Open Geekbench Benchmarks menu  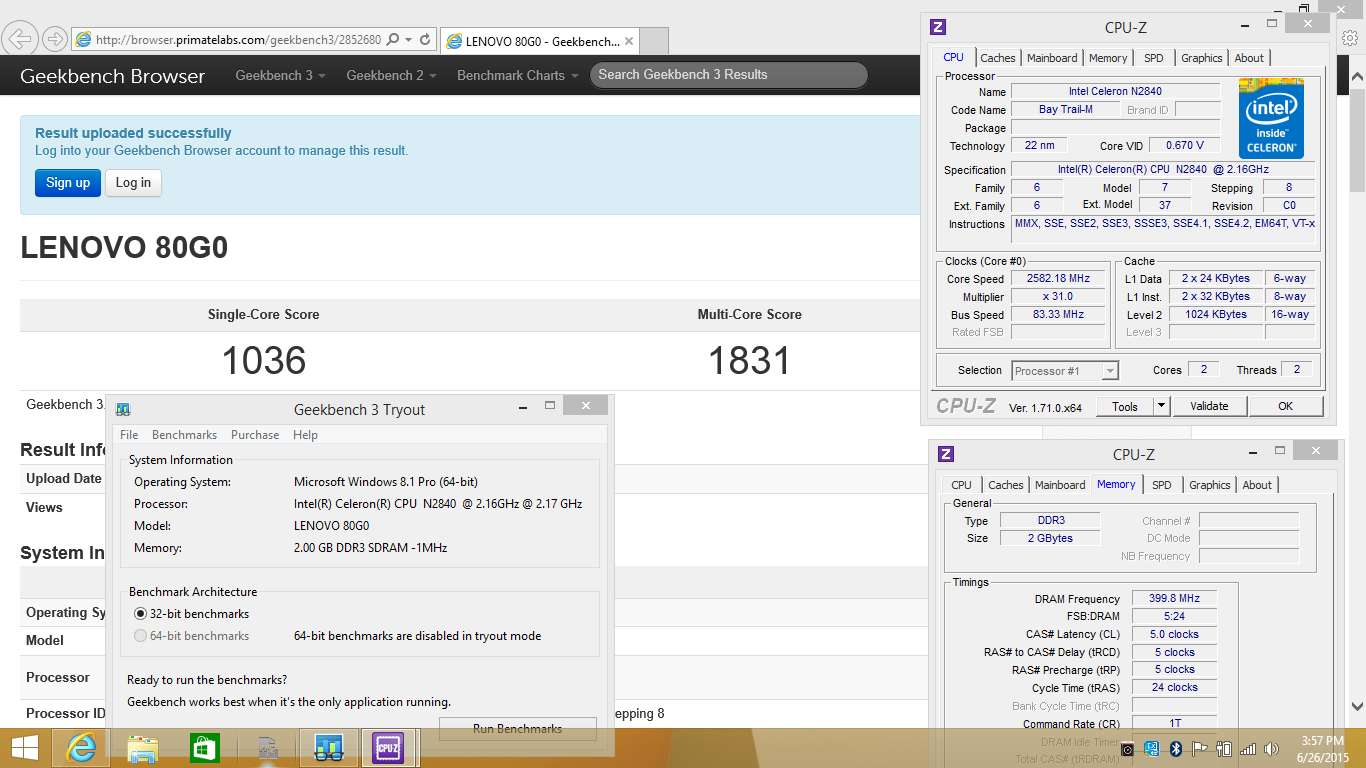pyautogui.click(x=184, y=435)
